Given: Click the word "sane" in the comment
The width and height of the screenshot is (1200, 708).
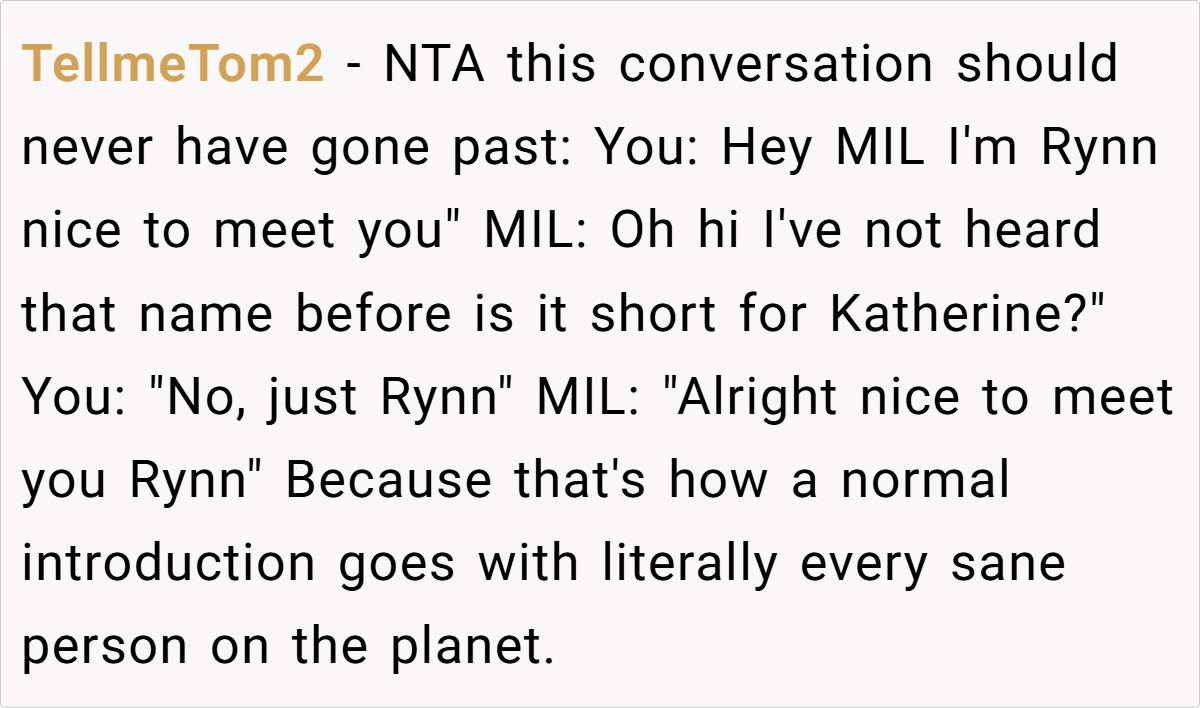Looking at the screenshot, I should (1009, 564).
